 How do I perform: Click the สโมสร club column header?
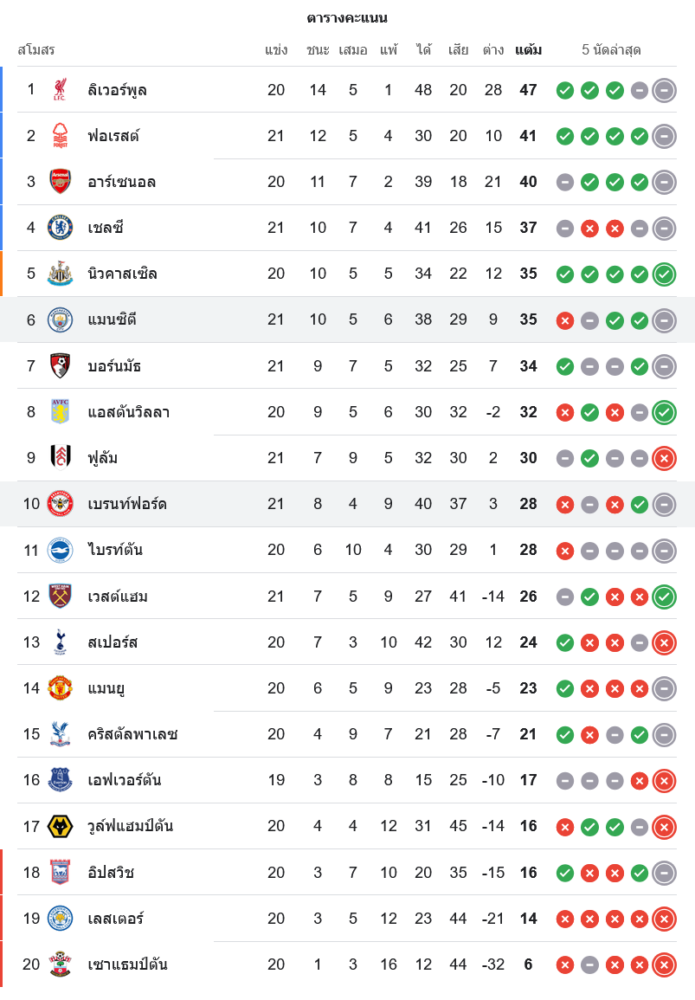click(36, 49)
